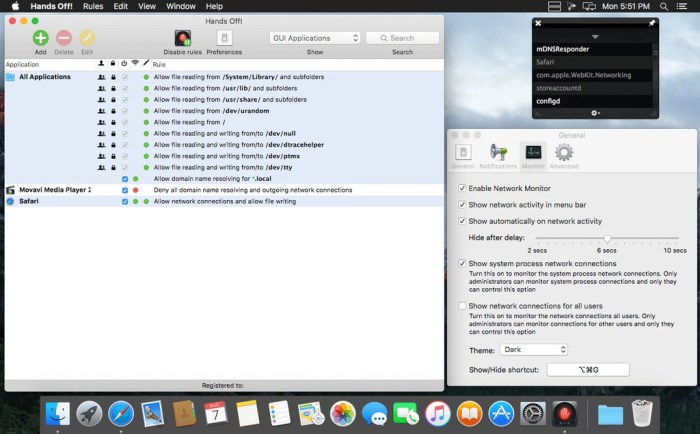The height and width of the screenshot is (434, 700).
Task: Open the GUI Applications show dropdown
Action: [x=315, y=38]
